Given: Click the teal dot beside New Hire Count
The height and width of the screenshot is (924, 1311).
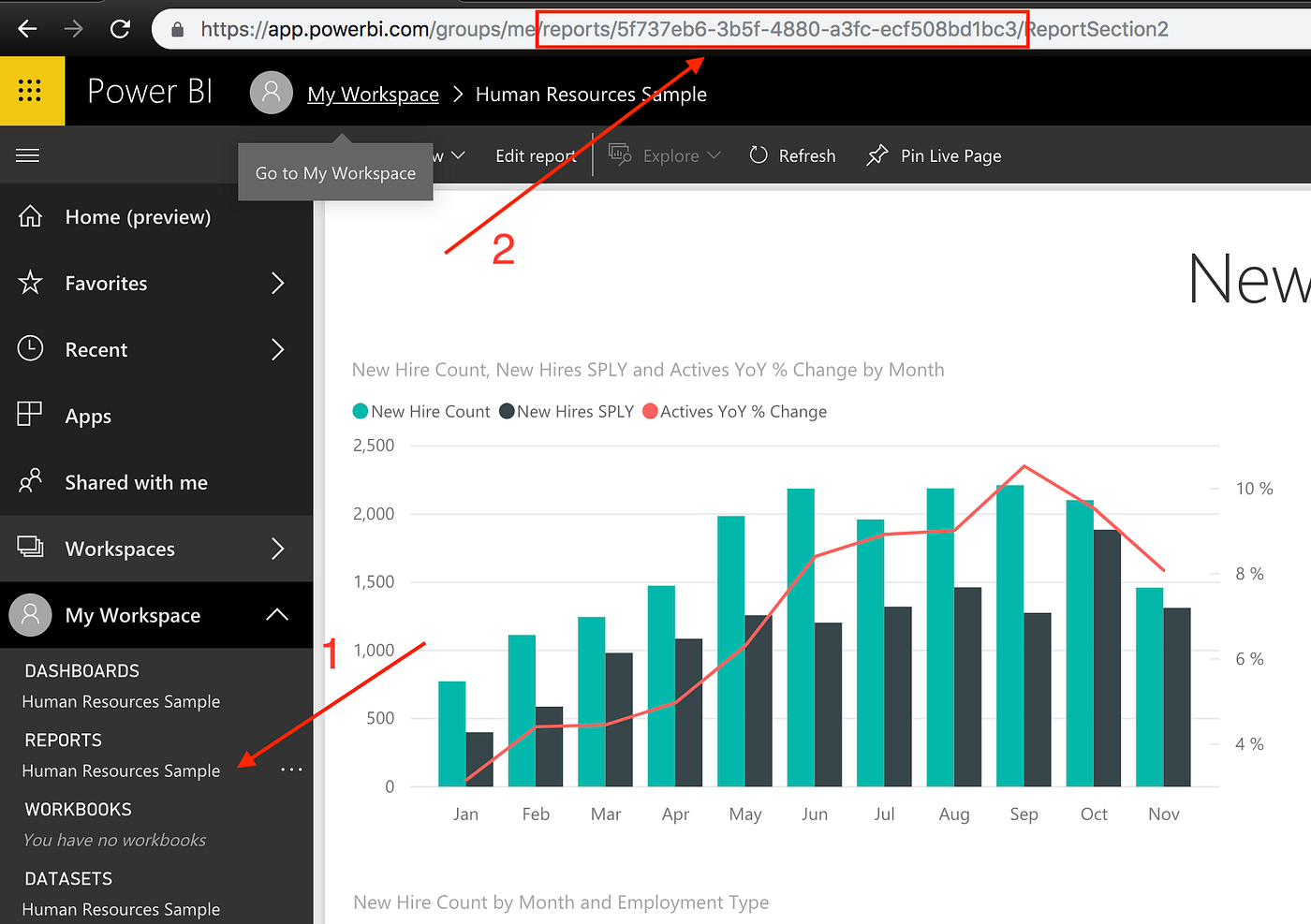Looking at the screenshot, I should click(x=360, y=411).
